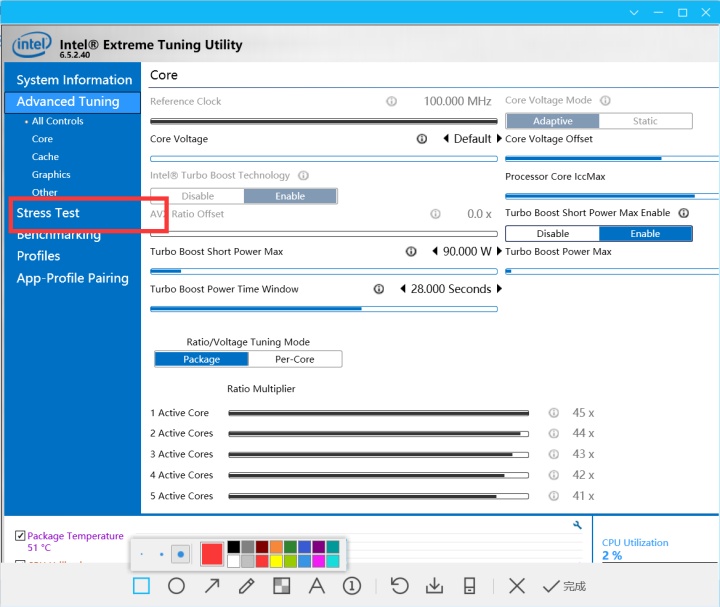Screen dimensions: 720x607
Task: Increase Turbo Boost Power Time Window
Action: pos(499,289)
